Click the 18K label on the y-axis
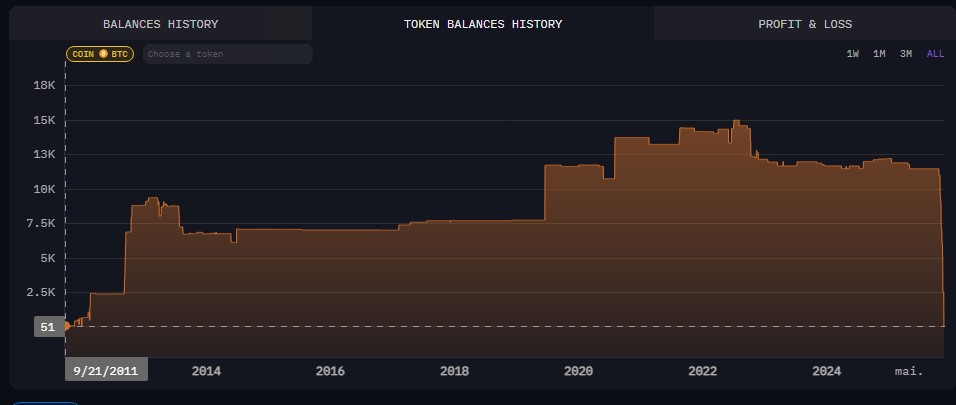Screen dimensions: 956x405 44,86
